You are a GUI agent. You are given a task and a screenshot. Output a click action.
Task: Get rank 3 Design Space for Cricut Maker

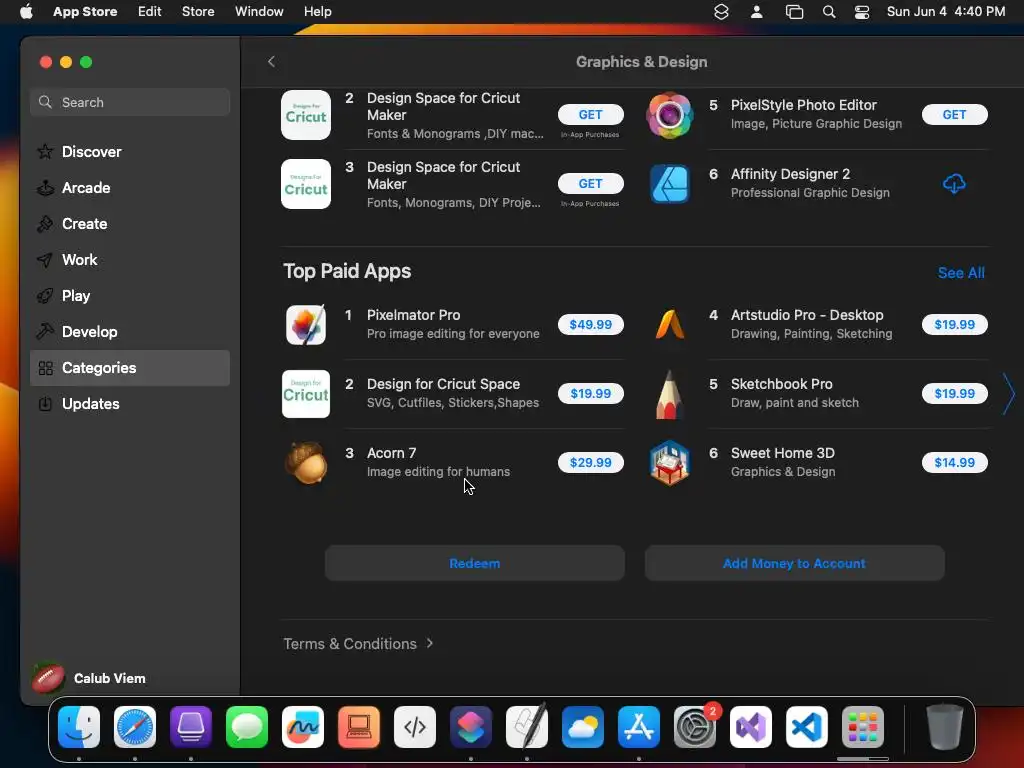coord(590,184)
